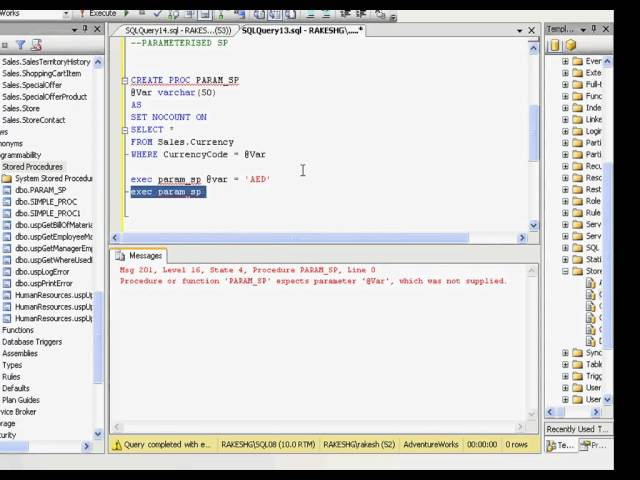This screenshot has height=480, width=640.
Task: Select dbo.uspLogError procedure
Action: [42, 272]
